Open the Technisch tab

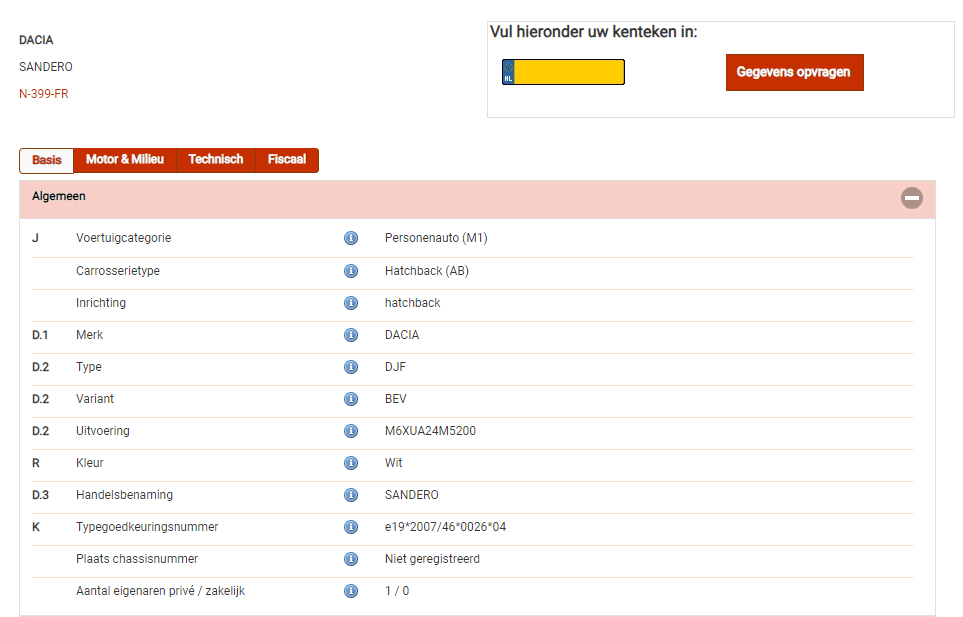[215, 160]
